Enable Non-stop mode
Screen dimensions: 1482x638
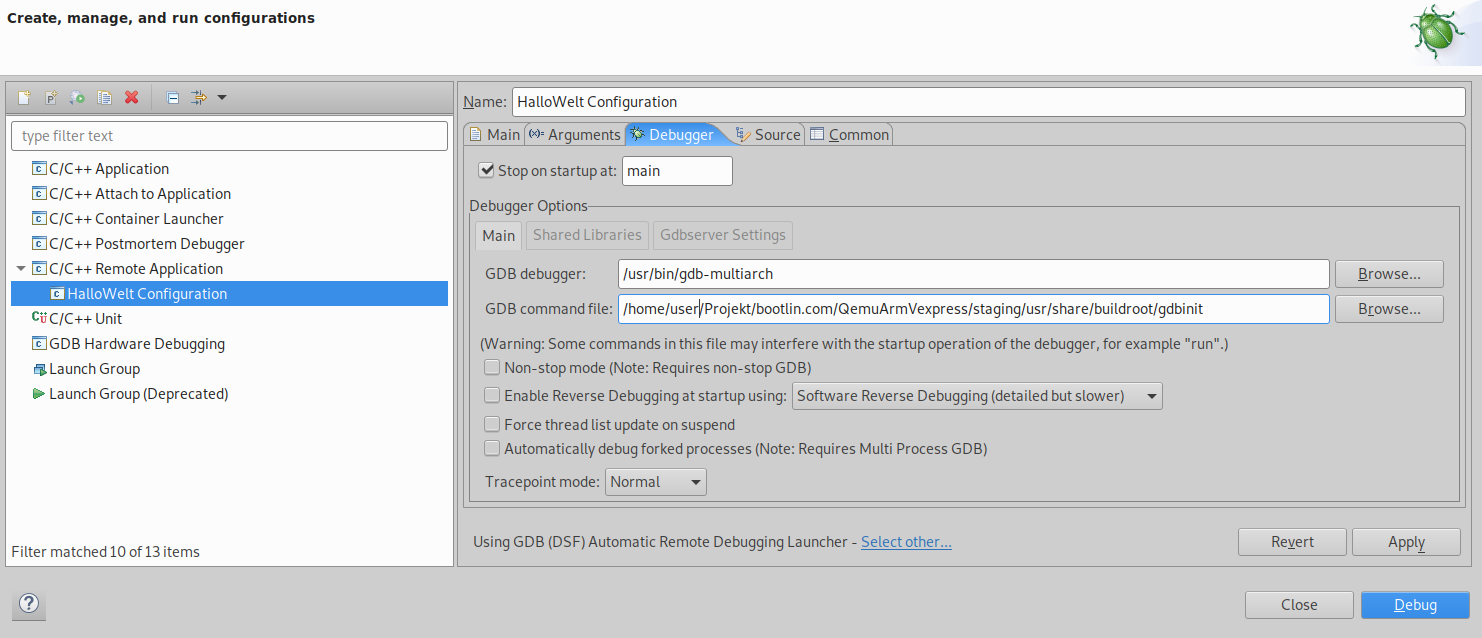(492, 367)
